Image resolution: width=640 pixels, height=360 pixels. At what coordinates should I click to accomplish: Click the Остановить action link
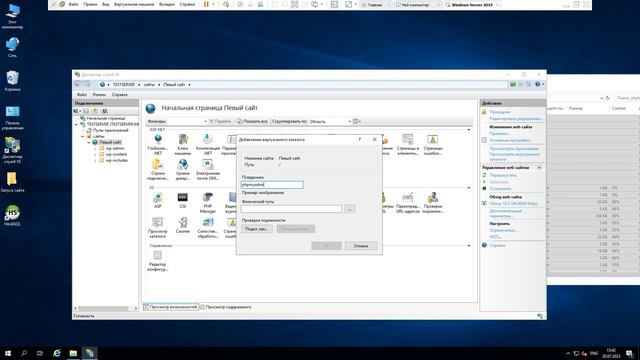tap(500, 189)
